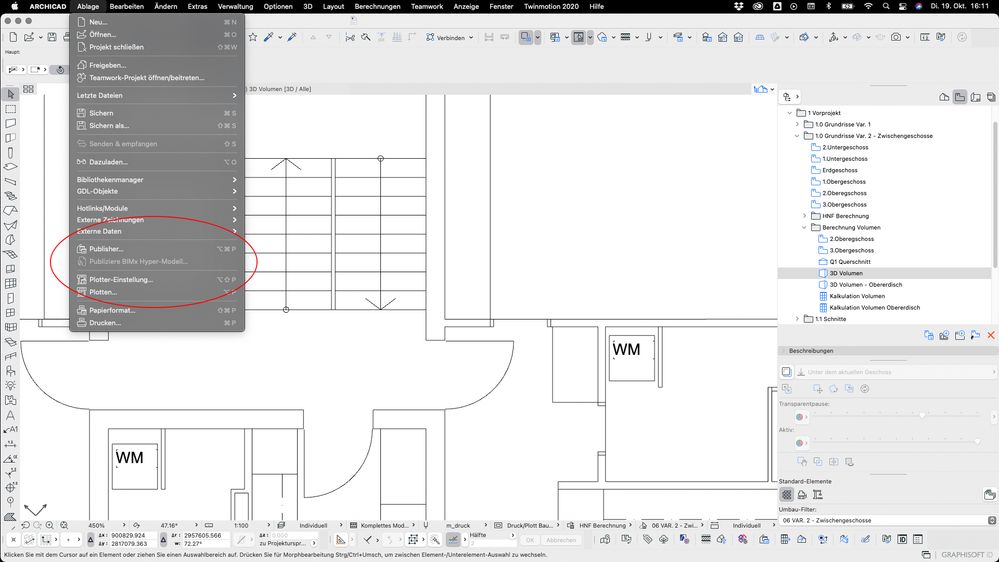Click the lamp tool in toolbox
This screenshot has width=999, height=562.
point(10,385)
